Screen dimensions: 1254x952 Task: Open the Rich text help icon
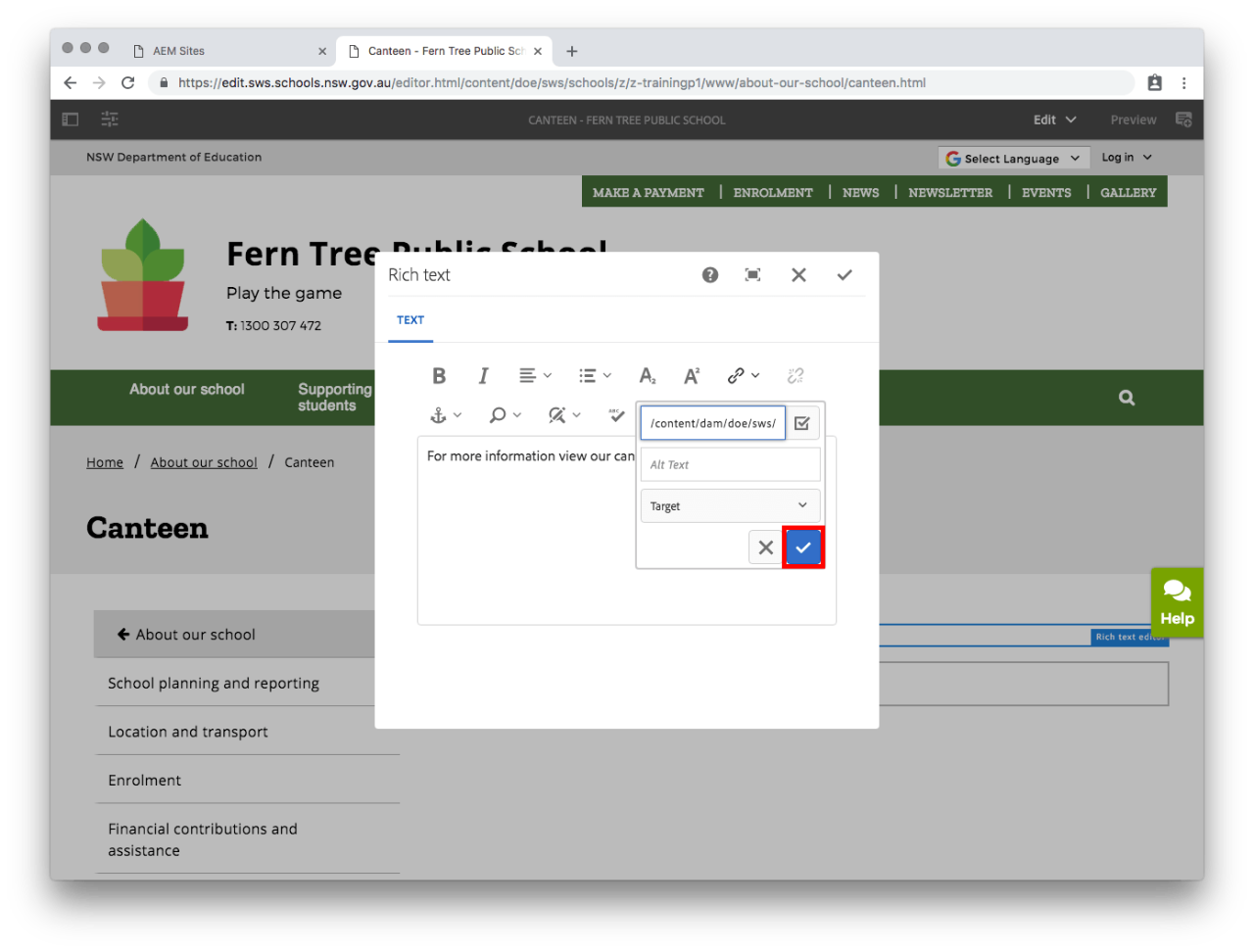pos(710,275)
